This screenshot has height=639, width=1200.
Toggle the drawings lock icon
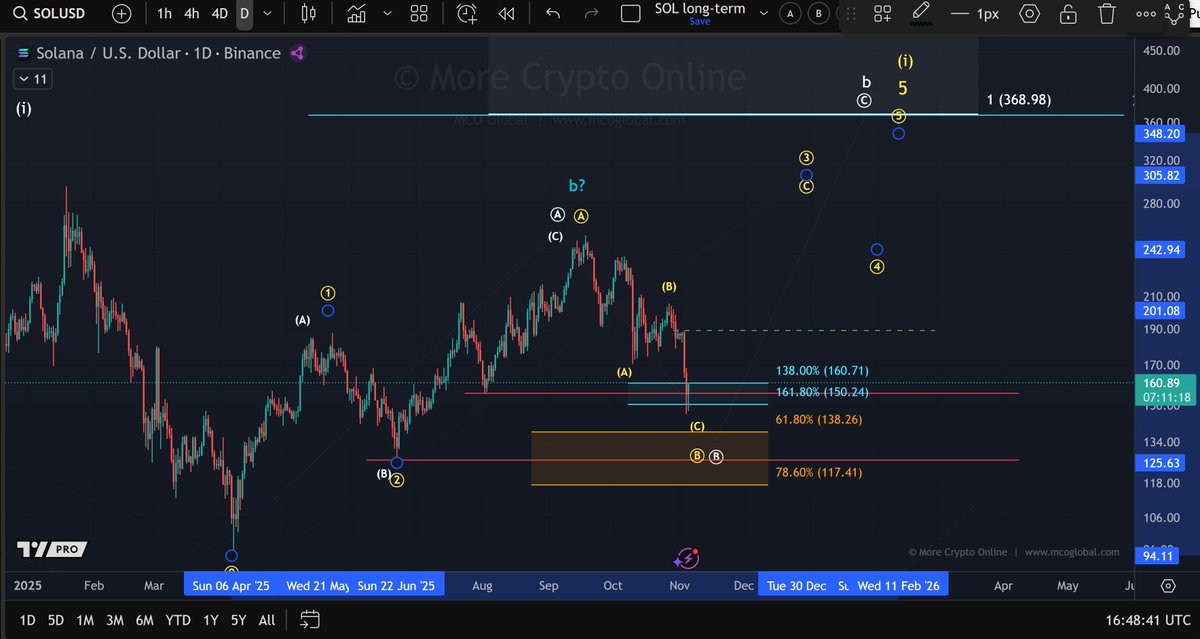[x=1068, y=14]
